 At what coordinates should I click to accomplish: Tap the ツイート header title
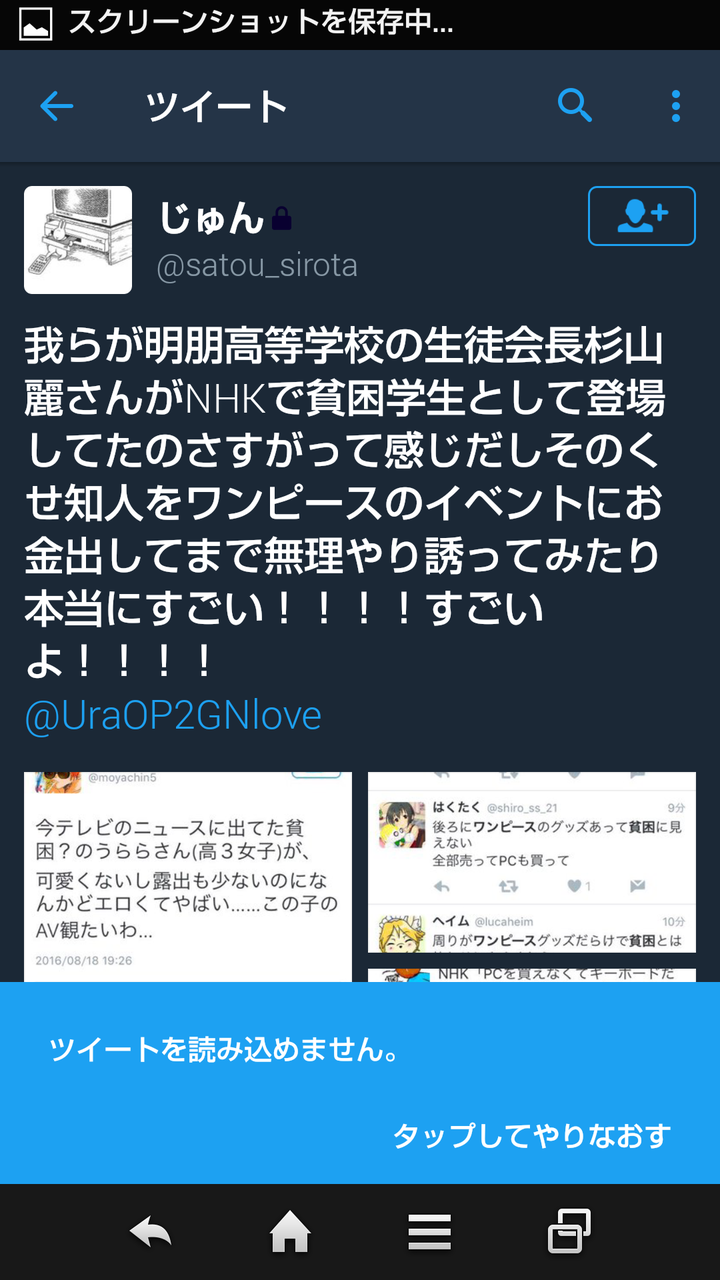pyautogui.click(x=217, y=106)
